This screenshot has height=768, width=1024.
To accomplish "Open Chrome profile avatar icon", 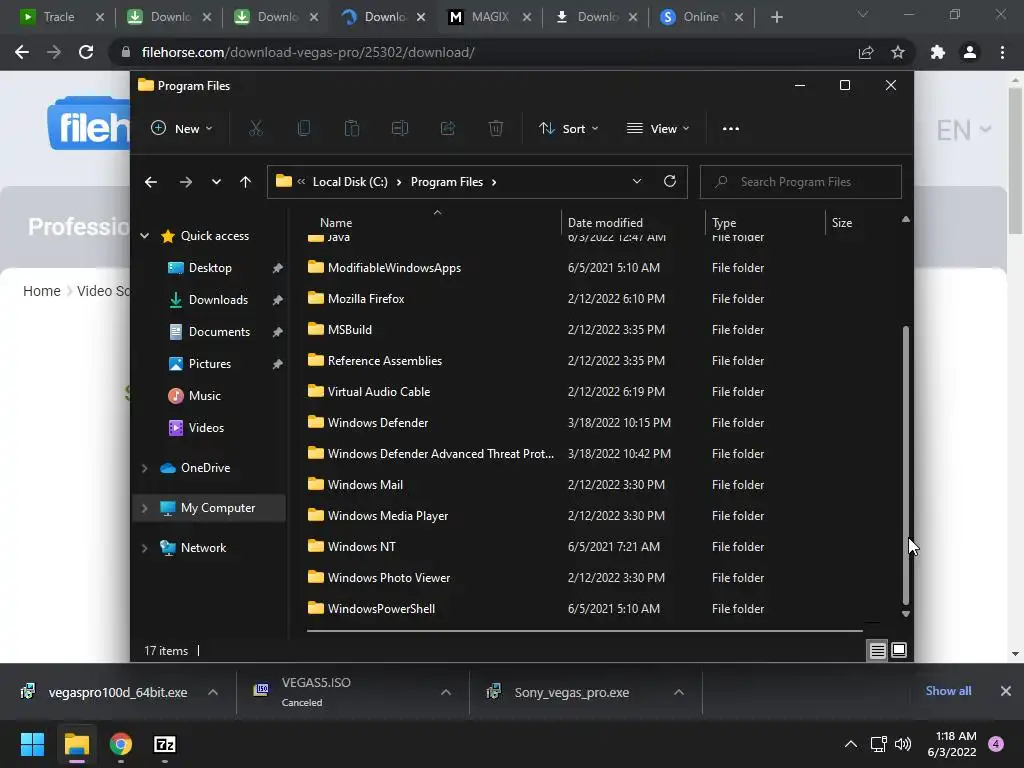I will tap(970, 52).
